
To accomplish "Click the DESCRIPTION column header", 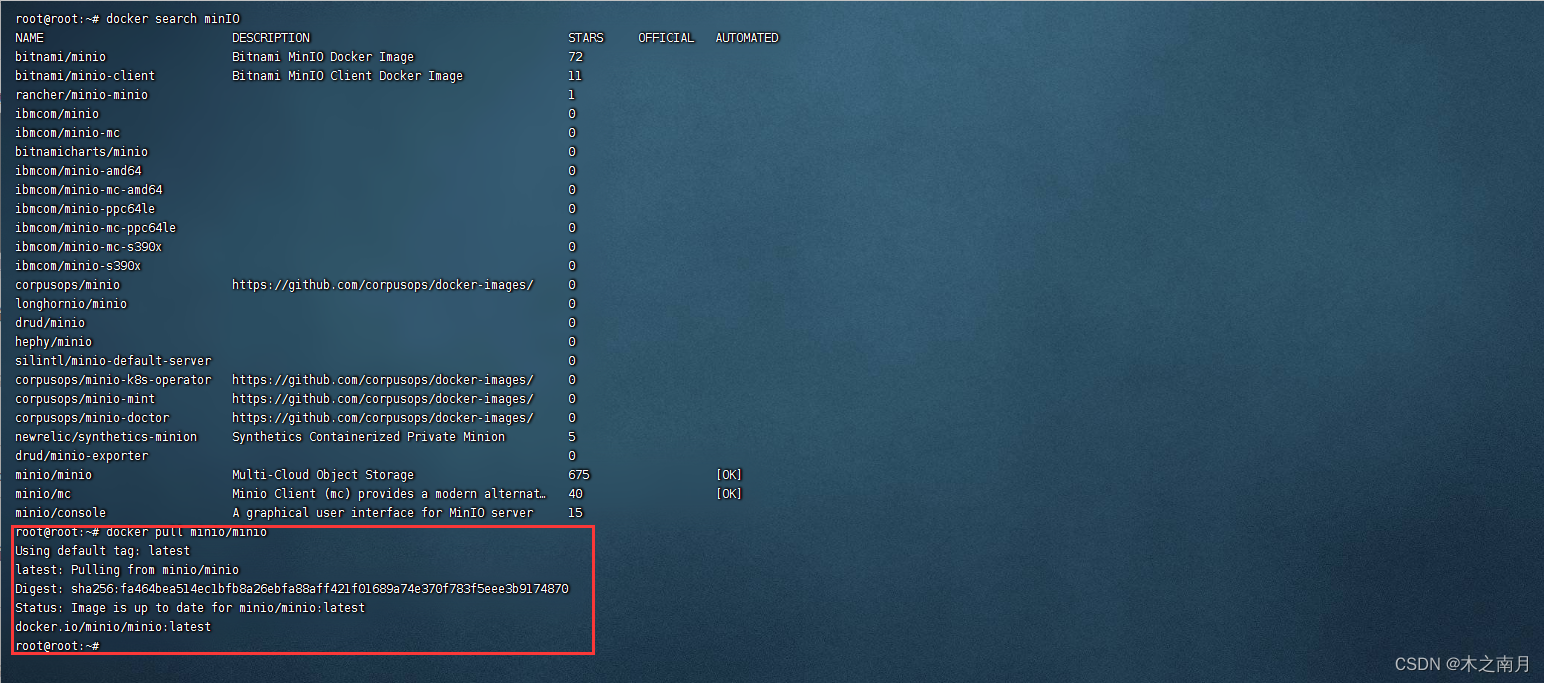I will pos(271,38).
